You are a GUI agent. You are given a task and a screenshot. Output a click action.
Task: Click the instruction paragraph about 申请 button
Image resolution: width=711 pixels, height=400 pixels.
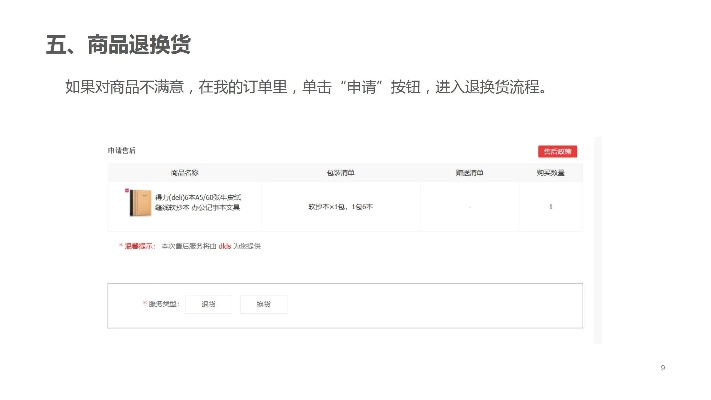tap(307, 86)
